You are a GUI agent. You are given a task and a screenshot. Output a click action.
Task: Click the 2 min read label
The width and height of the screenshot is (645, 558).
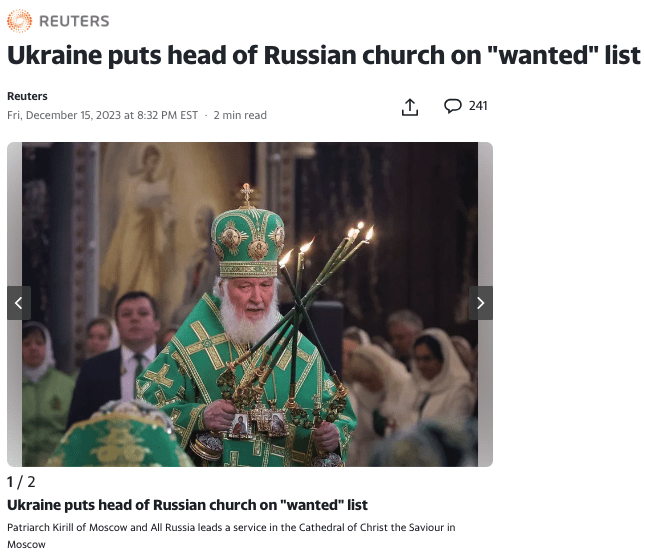[x=240, y=115]
